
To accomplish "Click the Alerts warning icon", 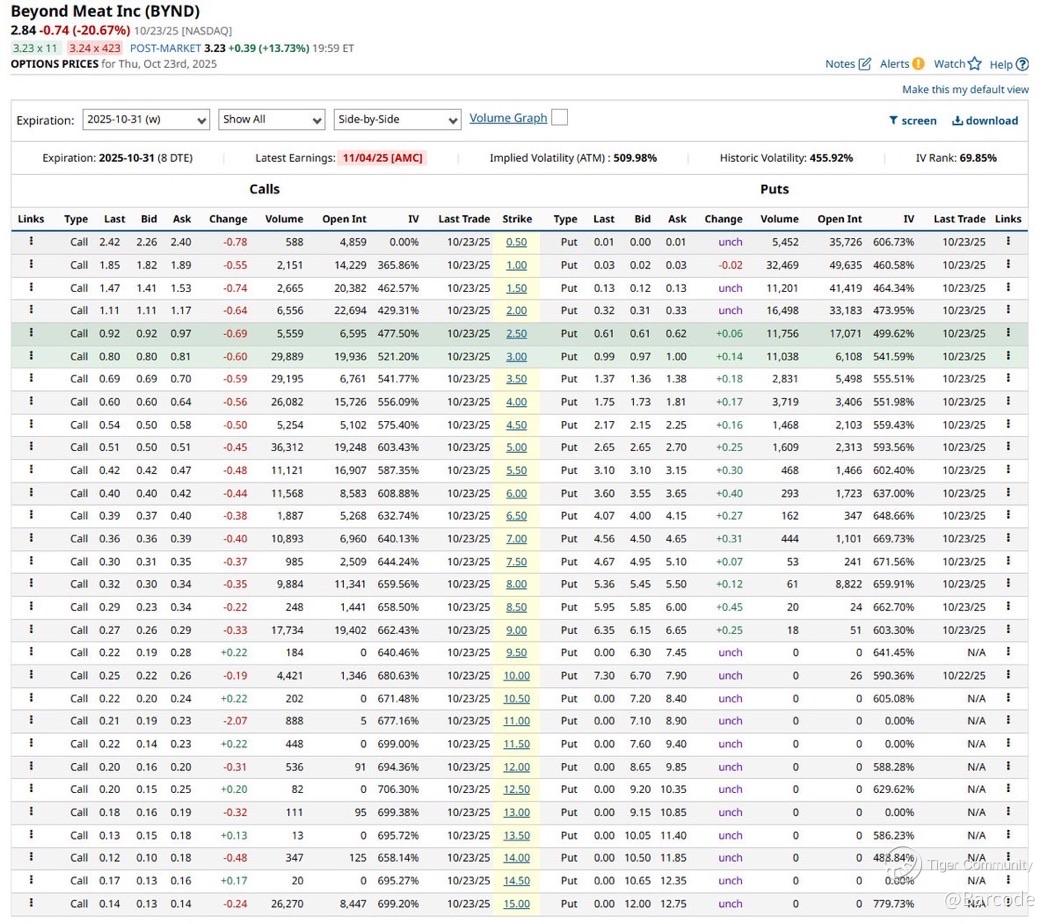I will coord(918,64).
